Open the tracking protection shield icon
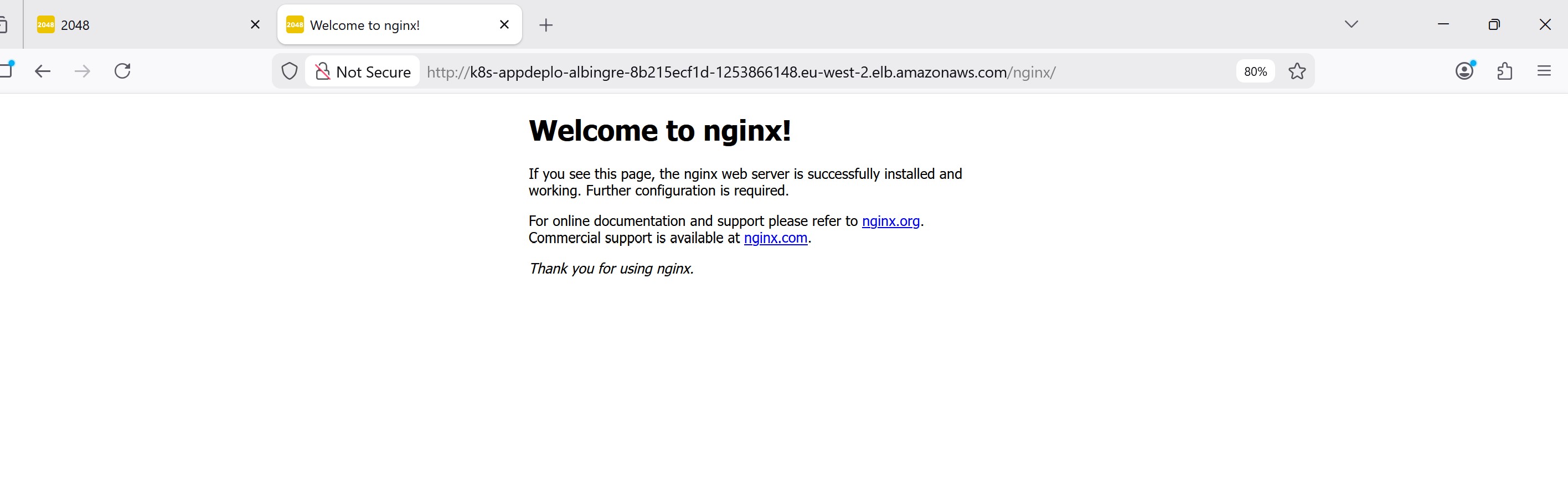The width and height of the screenshot is (1568, 484). tap(290, 72)
